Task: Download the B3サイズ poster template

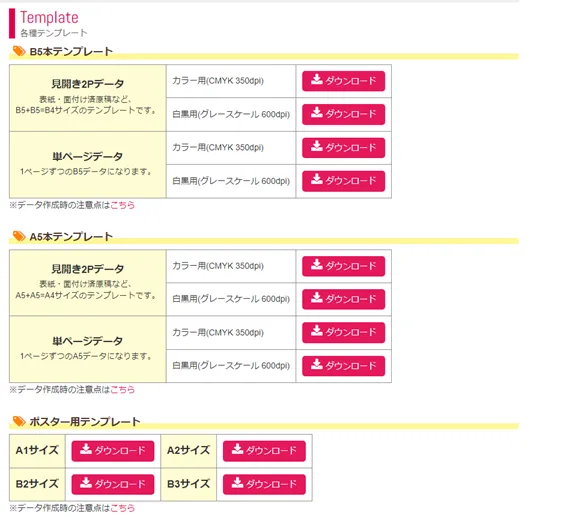Action: 264,484
